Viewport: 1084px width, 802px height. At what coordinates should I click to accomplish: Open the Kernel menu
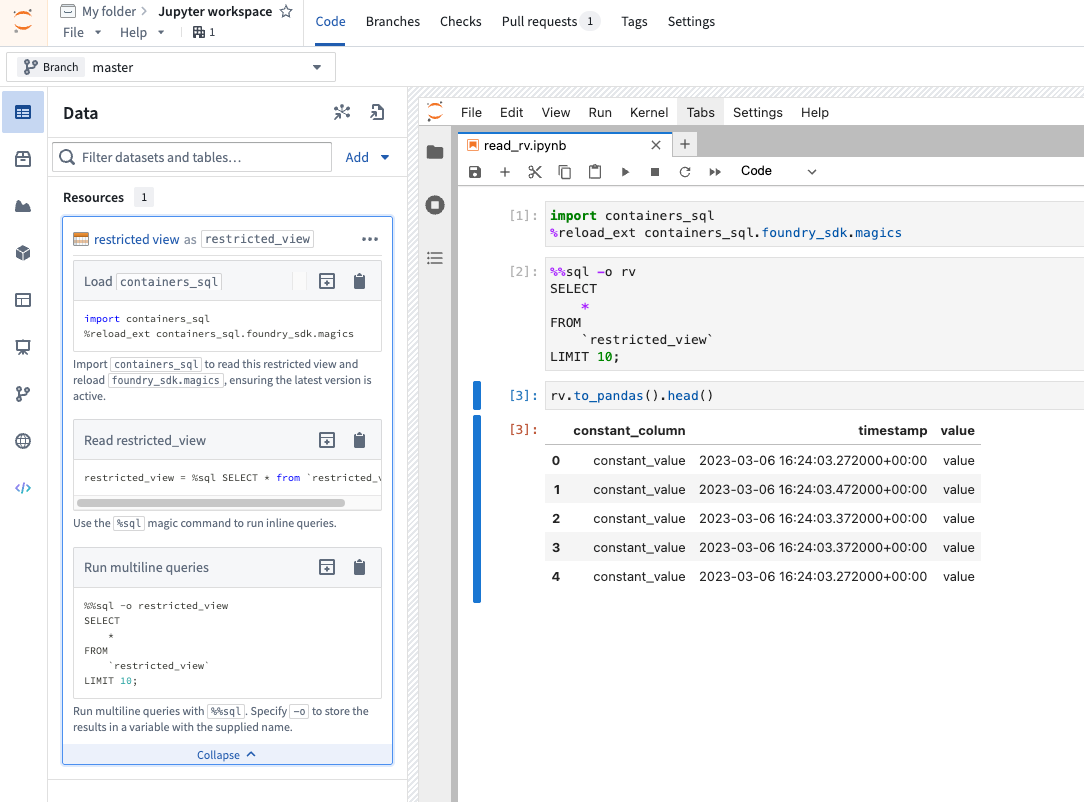click(x=649, y=113)
